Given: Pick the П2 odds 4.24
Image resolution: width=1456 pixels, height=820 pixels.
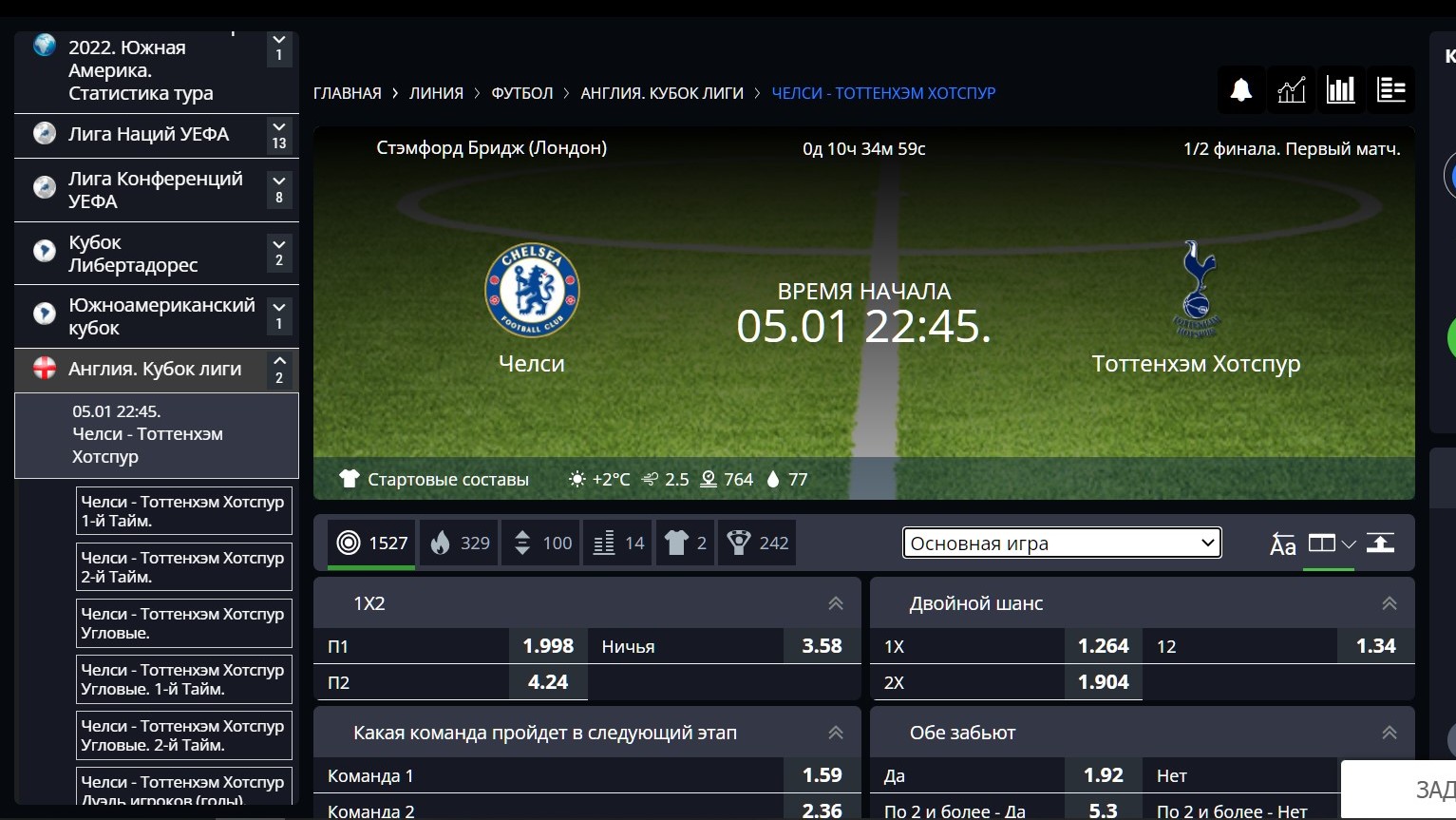Looking at the screenshot, I should 548,682.
